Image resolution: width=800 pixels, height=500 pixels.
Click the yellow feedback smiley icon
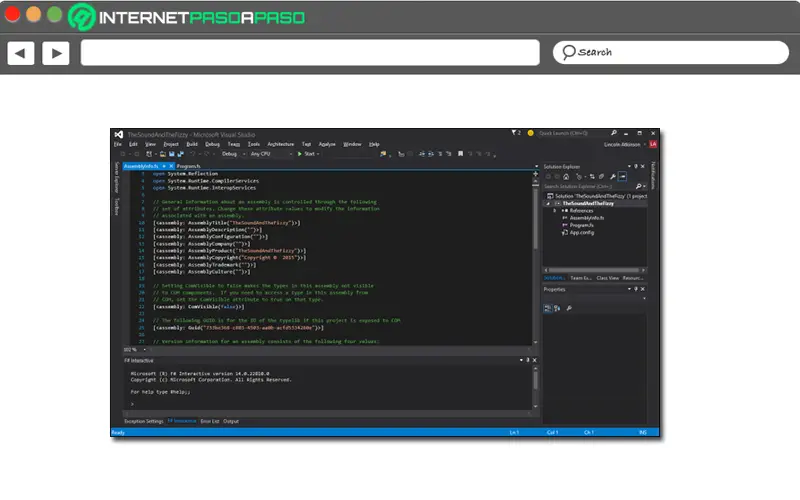click(531, 133)
